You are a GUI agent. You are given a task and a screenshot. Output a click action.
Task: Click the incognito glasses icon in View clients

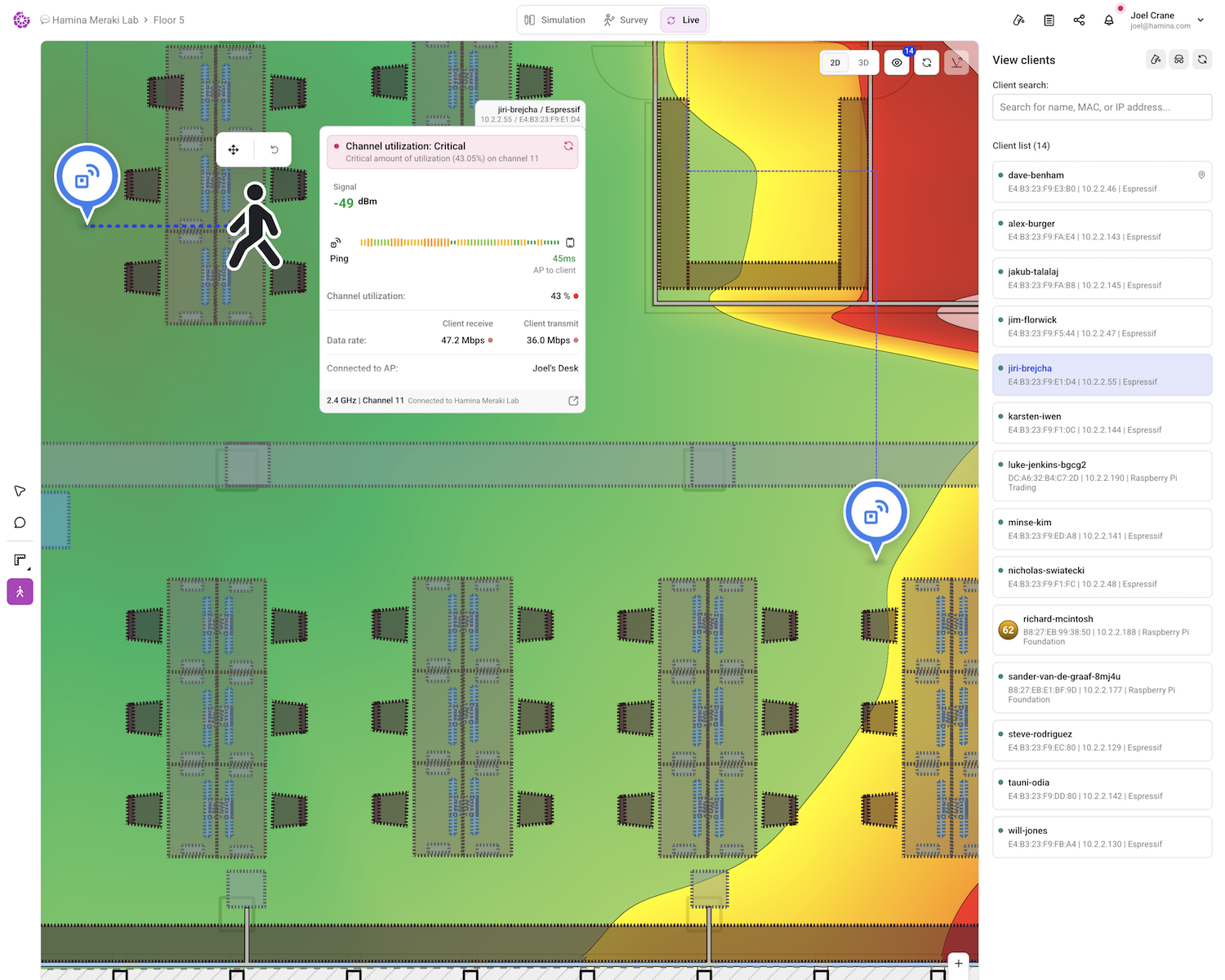point(1178,60)
